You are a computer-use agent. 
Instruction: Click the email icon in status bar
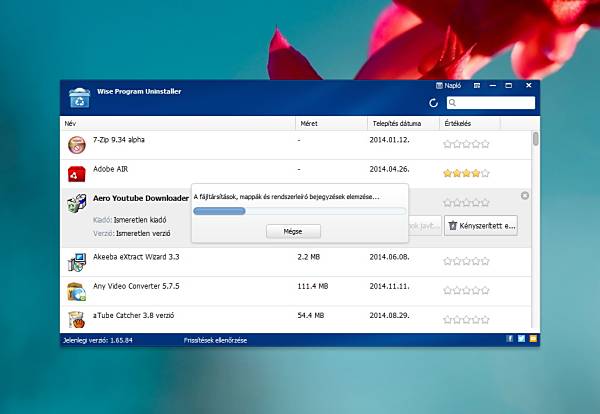533,339
